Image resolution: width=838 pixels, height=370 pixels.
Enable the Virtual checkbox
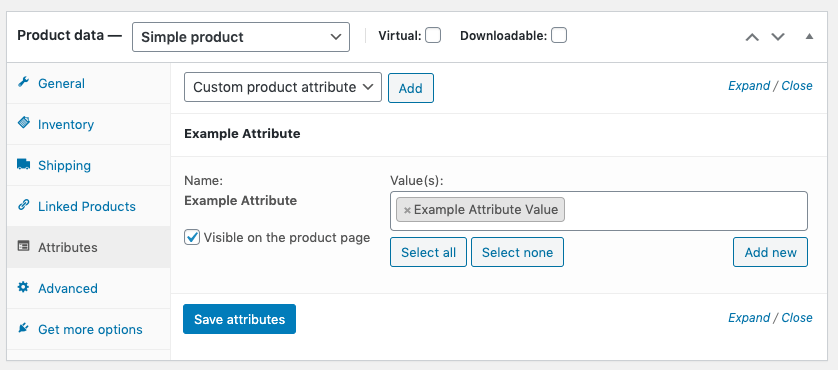(x=433, y=36)
